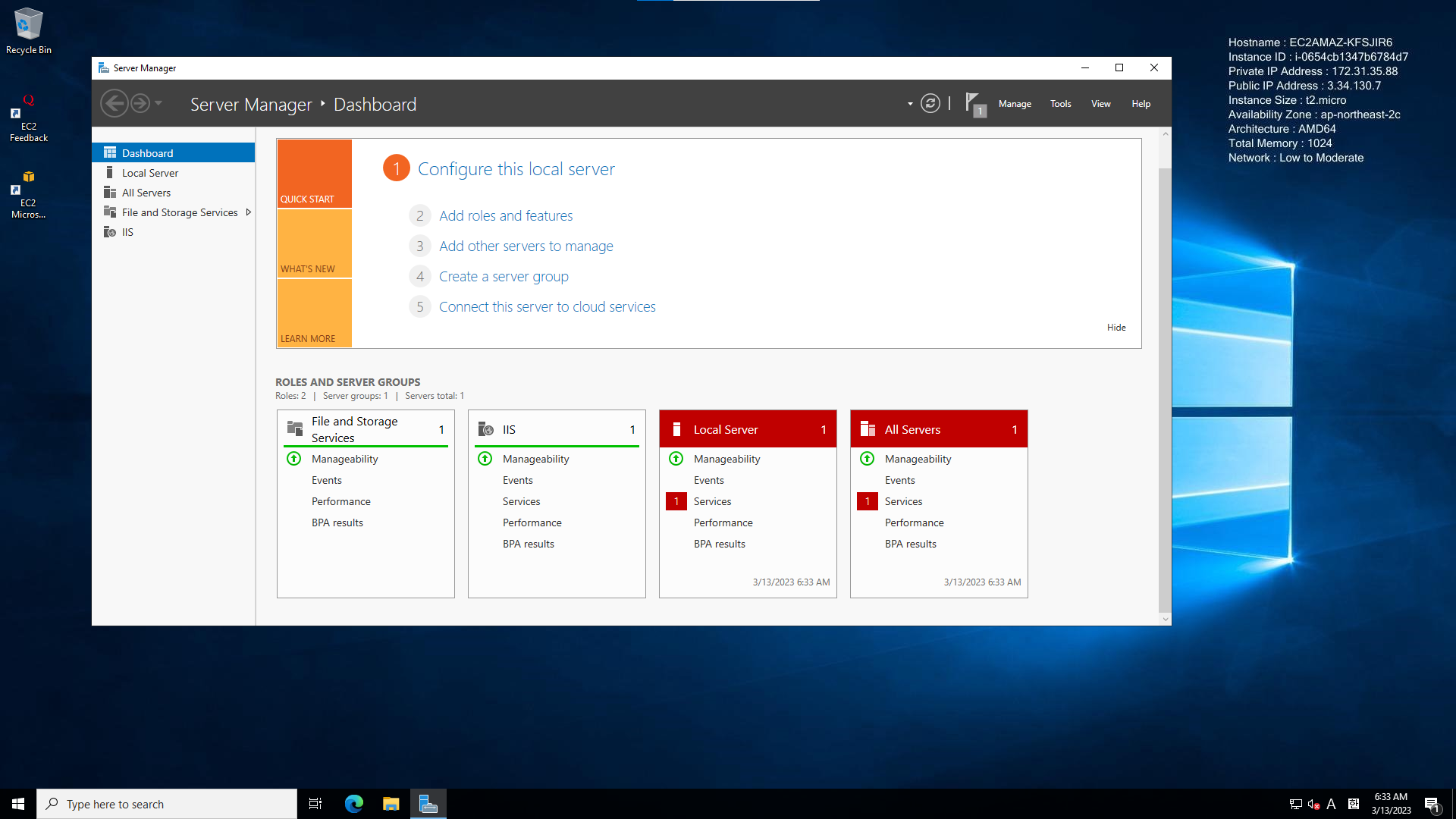Open the Tools menu
The width and height of the screenshot is (1456, 819).
1060,104
